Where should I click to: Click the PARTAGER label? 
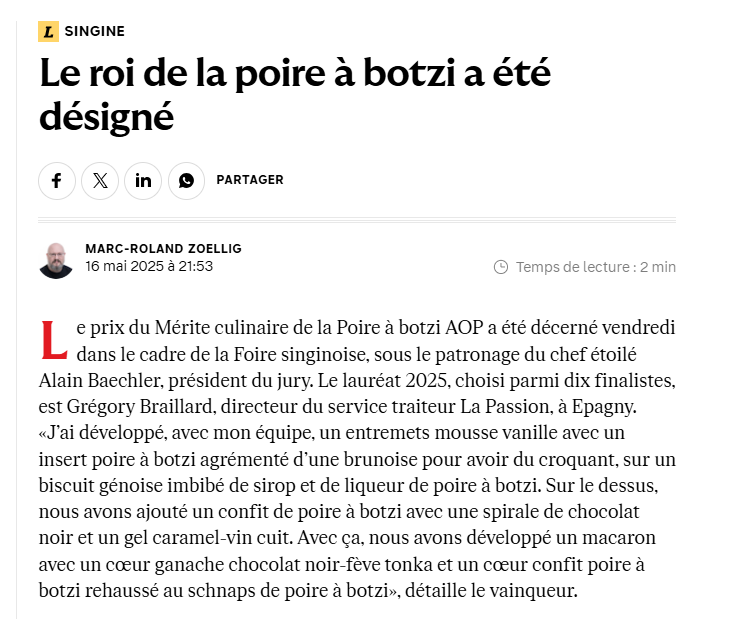tap(250, 180)
